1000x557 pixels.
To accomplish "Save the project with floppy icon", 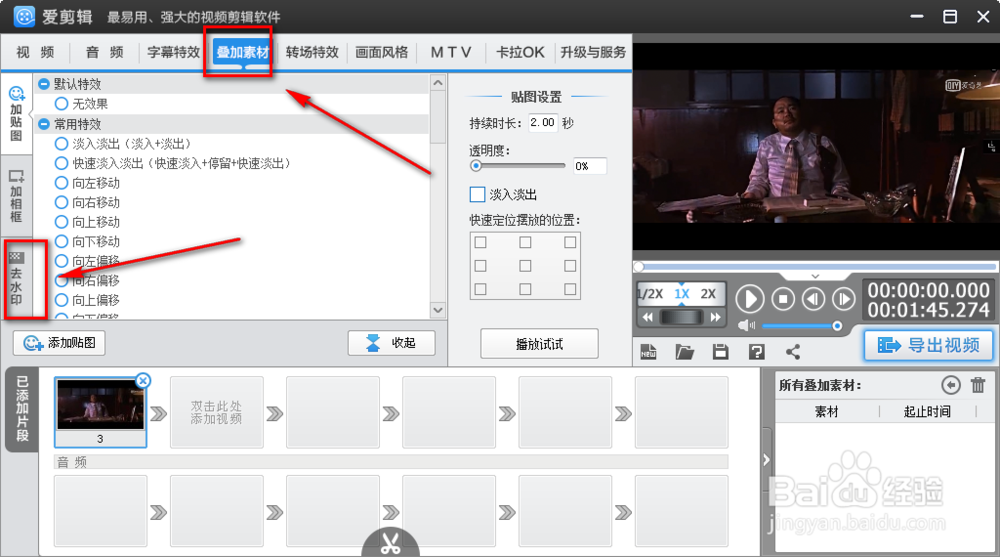I will [721, 352].
